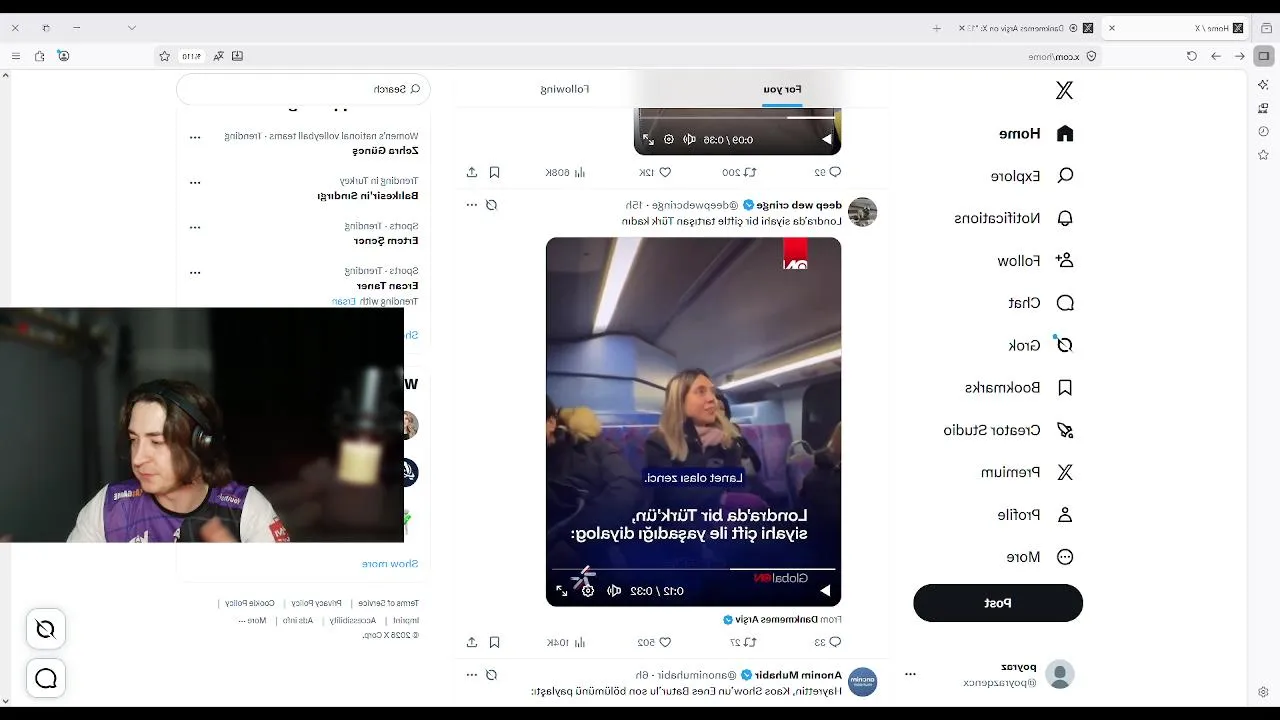The width and height of the screenshot is (1280, 720).
Task: Play the 0:09 / 0:36 video
Action: click(825, 140)
